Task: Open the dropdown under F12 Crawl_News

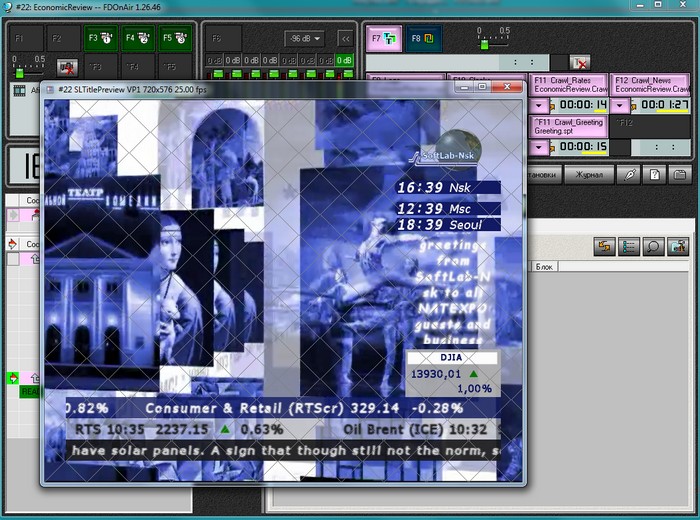Action: [x=620, y=106]
